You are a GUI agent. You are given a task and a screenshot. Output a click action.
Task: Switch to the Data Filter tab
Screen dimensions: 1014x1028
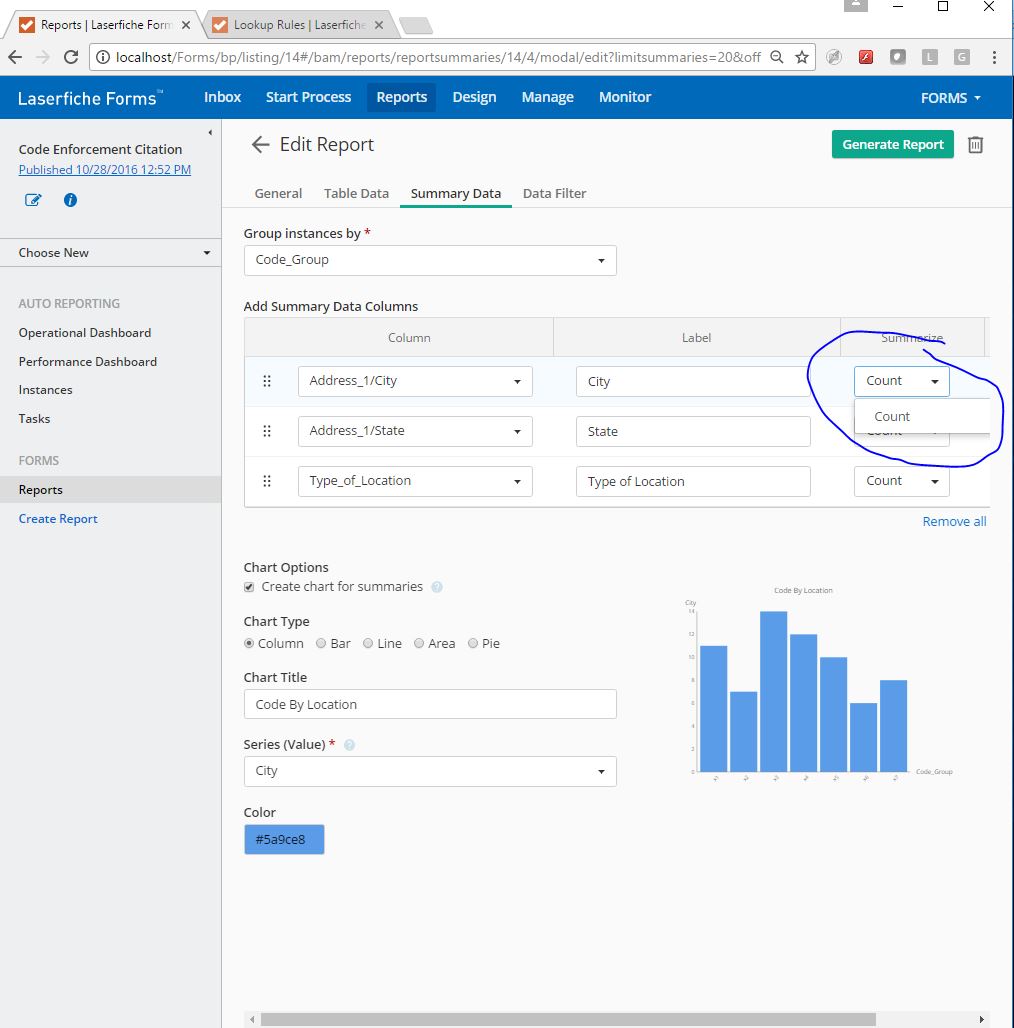click(x=554, y=193)
